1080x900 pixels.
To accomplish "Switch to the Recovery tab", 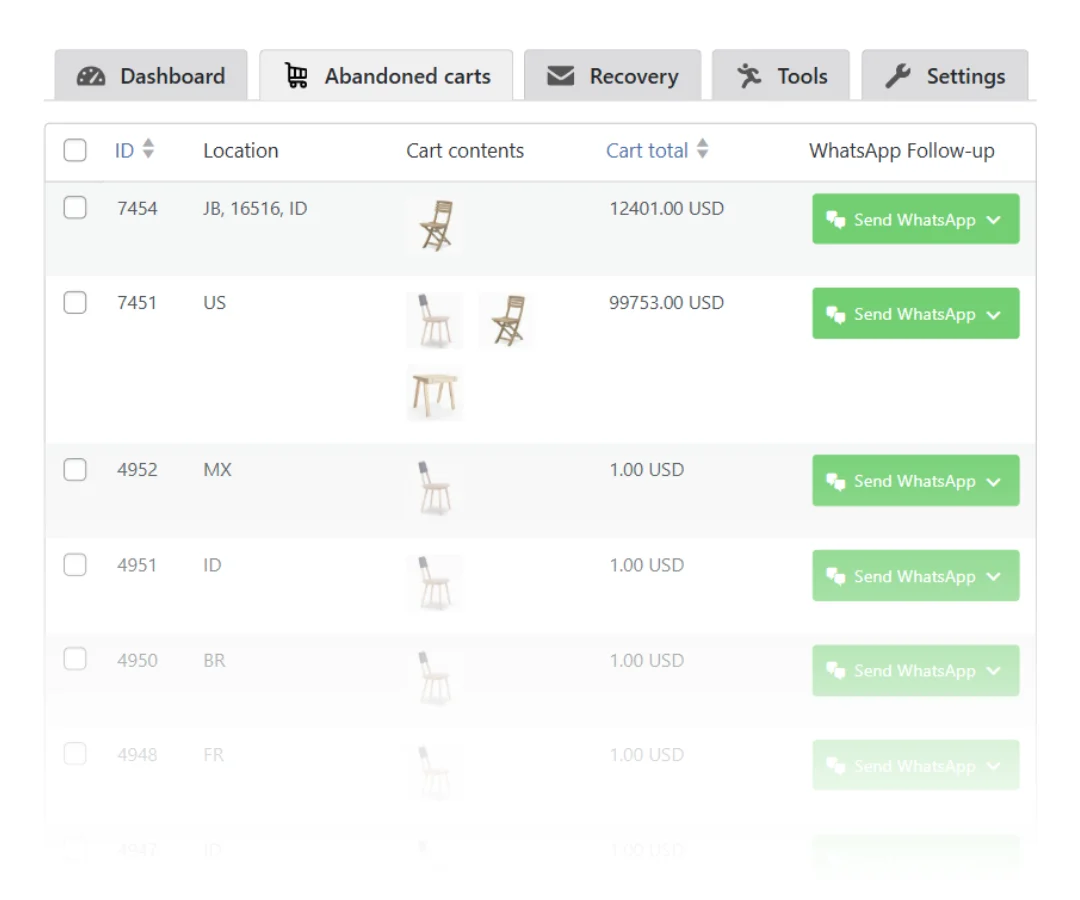I will pos(613,76).
